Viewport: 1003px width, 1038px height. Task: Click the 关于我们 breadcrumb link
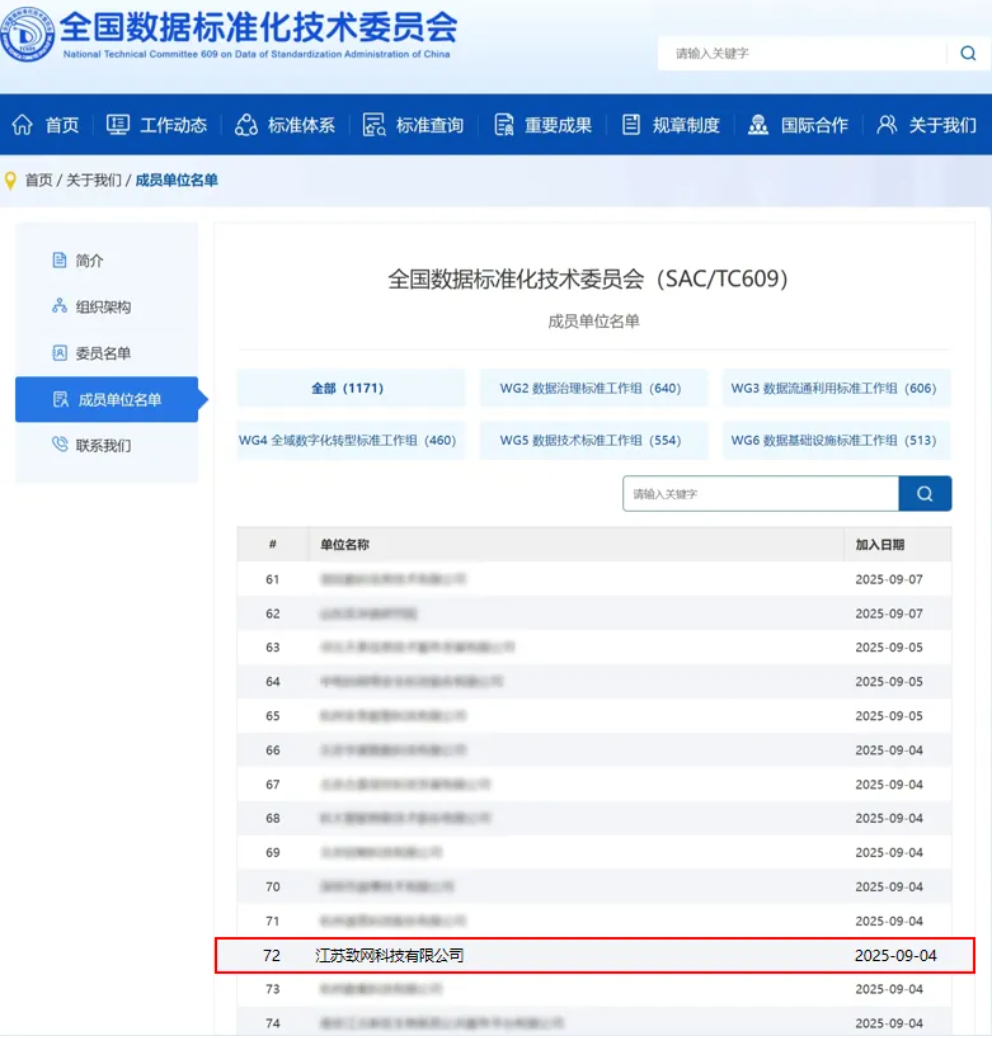pyautogui.click(x=94, y=180)
